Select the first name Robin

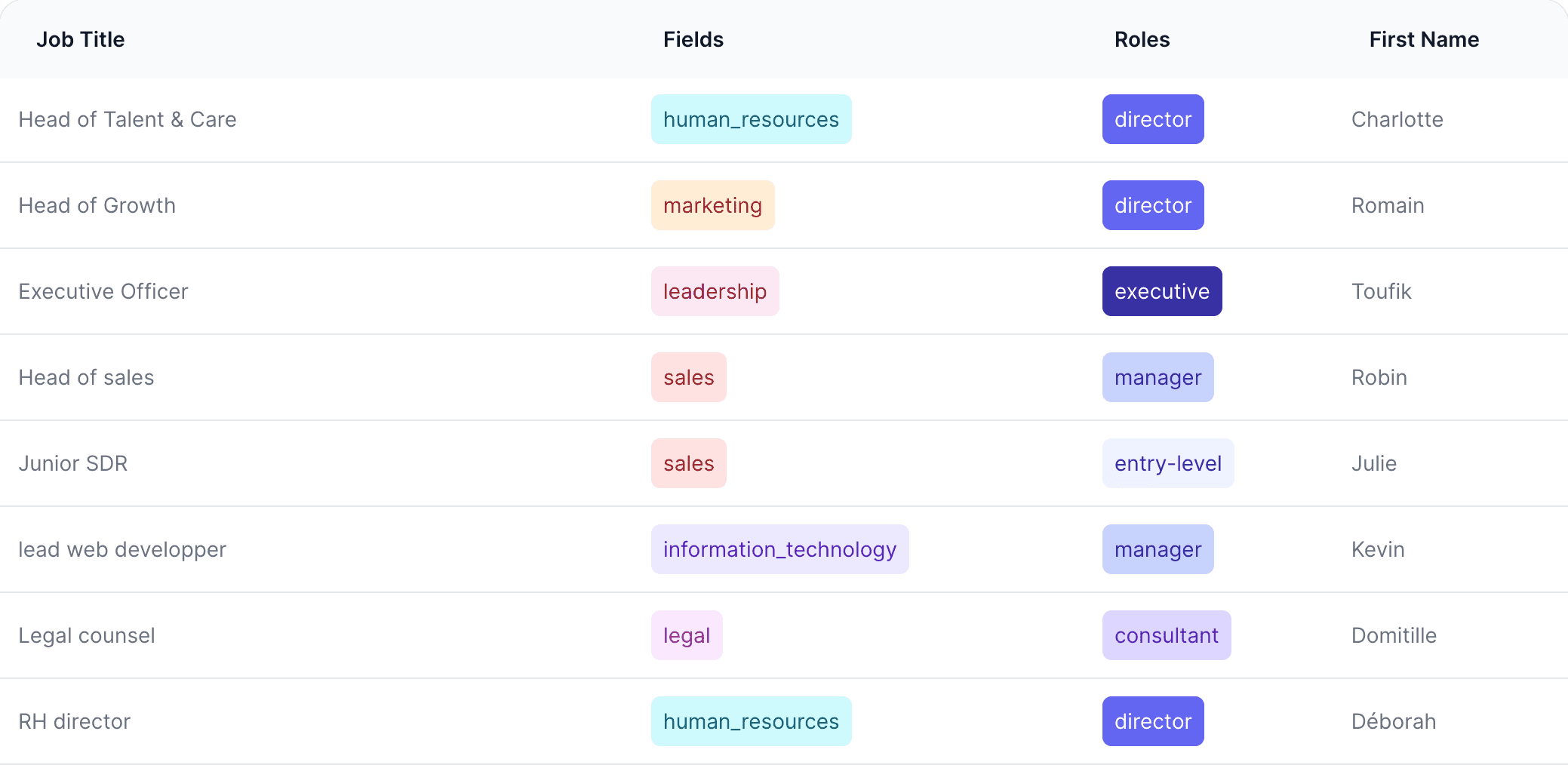click(1379, 377)
